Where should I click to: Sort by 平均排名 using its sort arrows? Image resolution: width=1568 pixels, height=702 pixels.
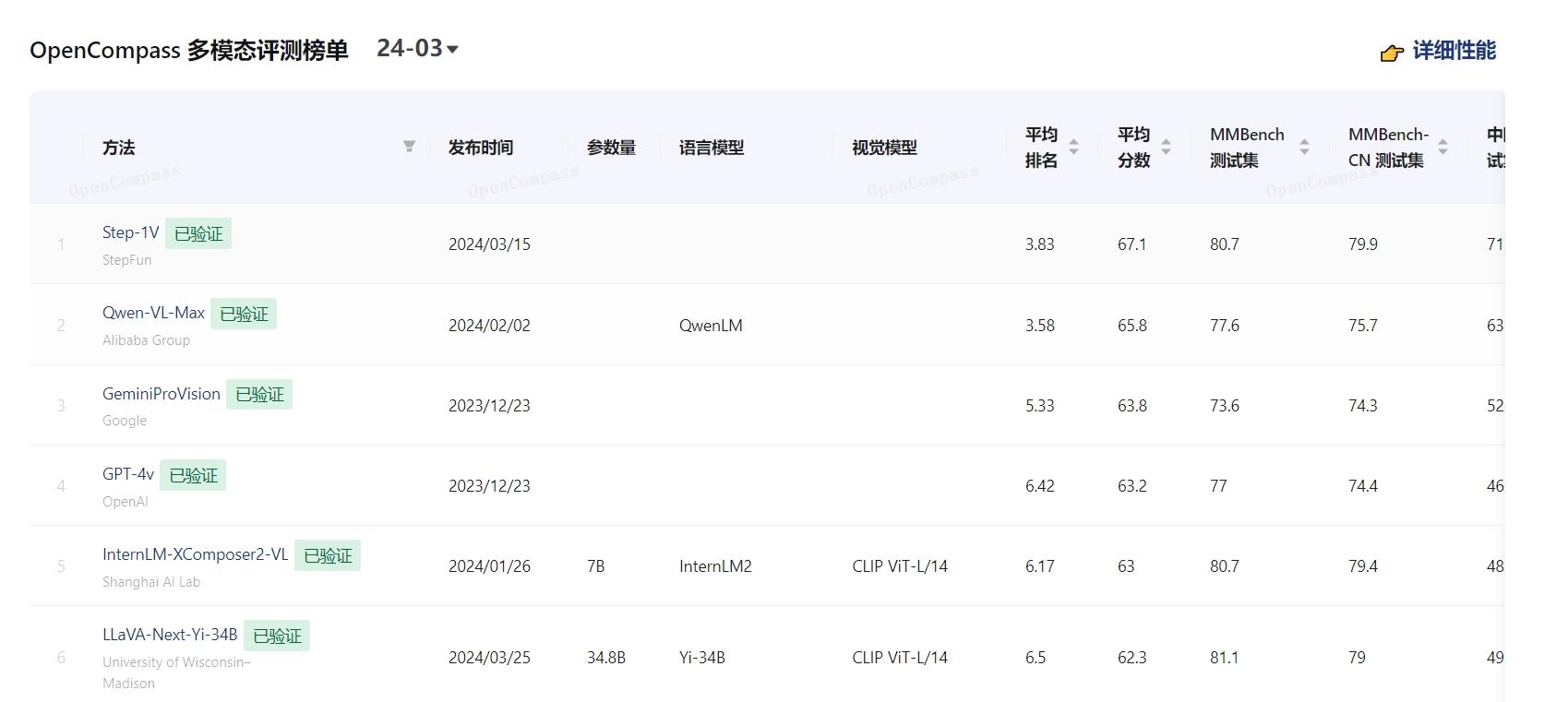[x=1073, y=147]
